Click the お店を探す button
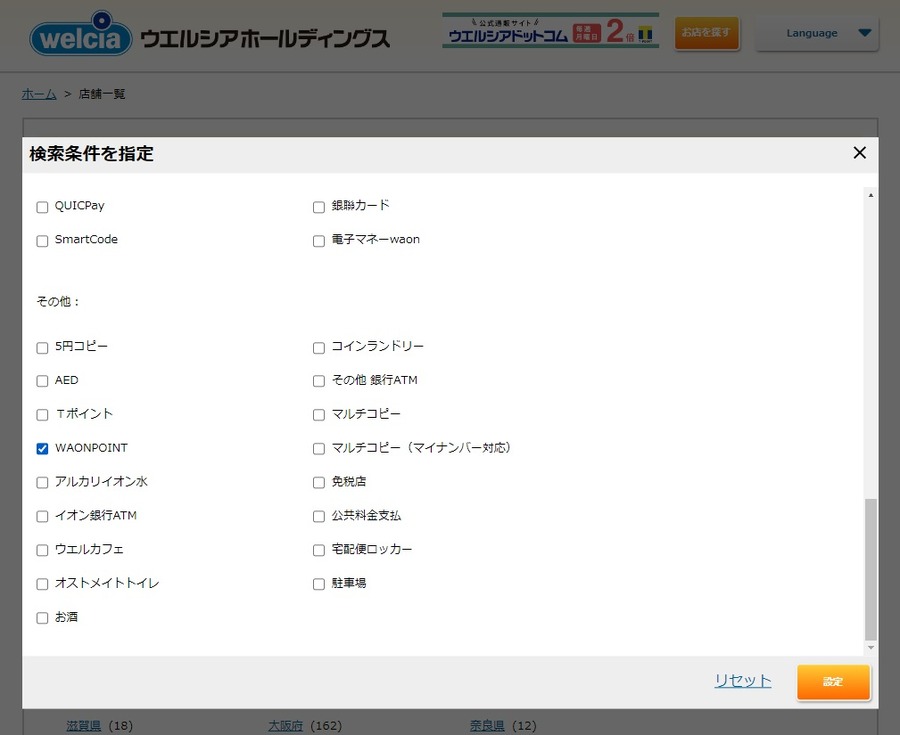The height and width of the screenshot is (735, 900). click(706, 33)
